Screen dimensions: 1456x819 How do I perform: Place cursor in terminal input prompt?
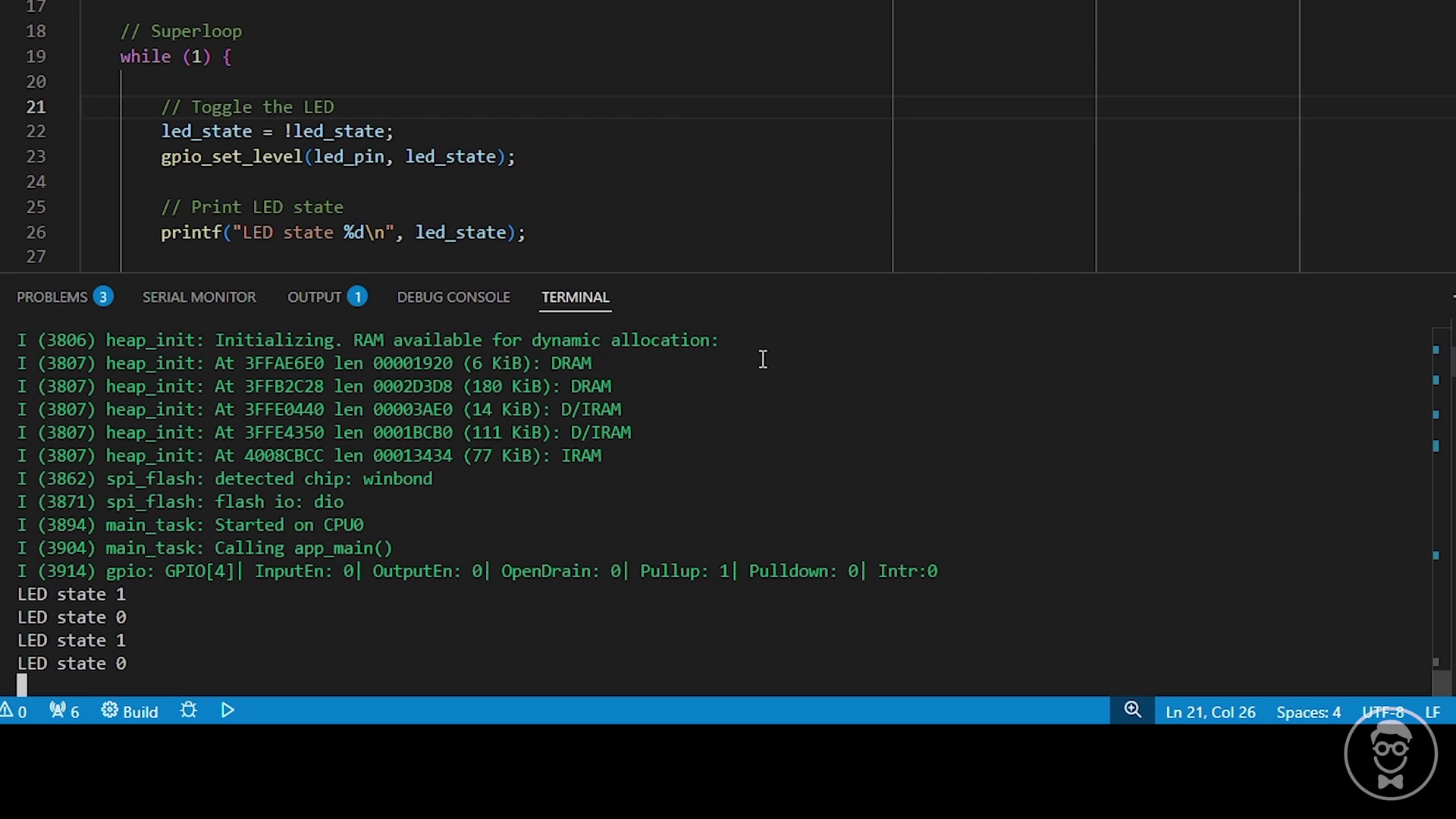[22, 685]
